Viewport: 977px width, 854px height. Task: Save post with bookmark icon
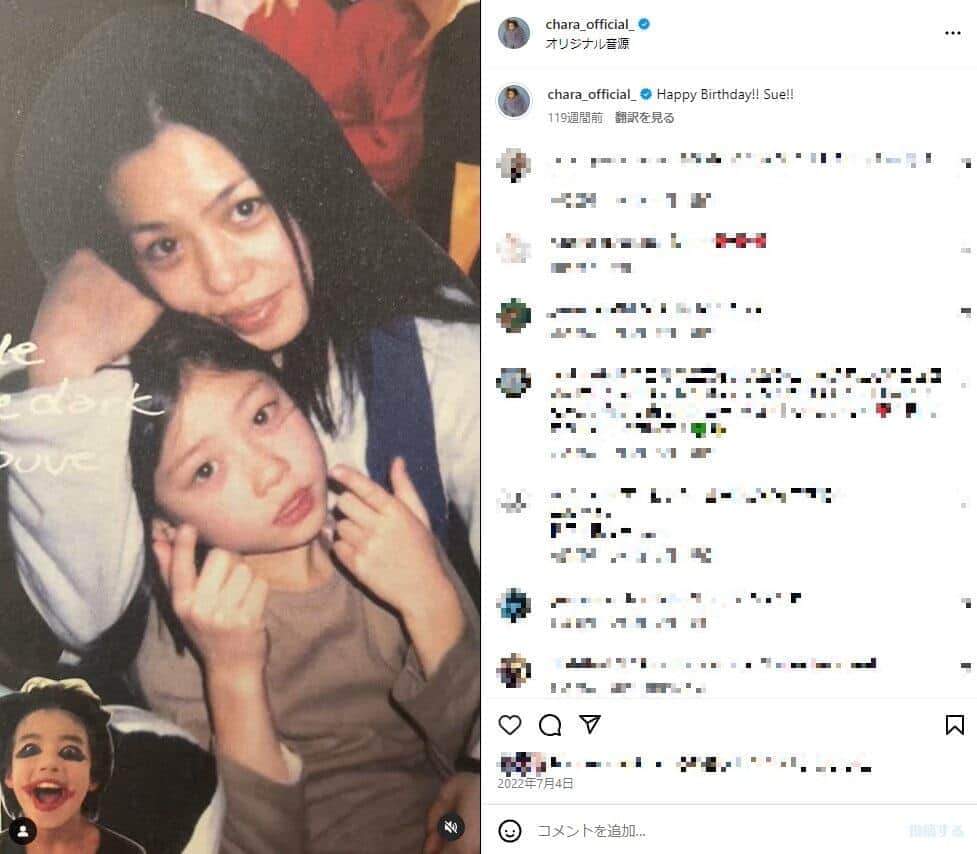954,724
